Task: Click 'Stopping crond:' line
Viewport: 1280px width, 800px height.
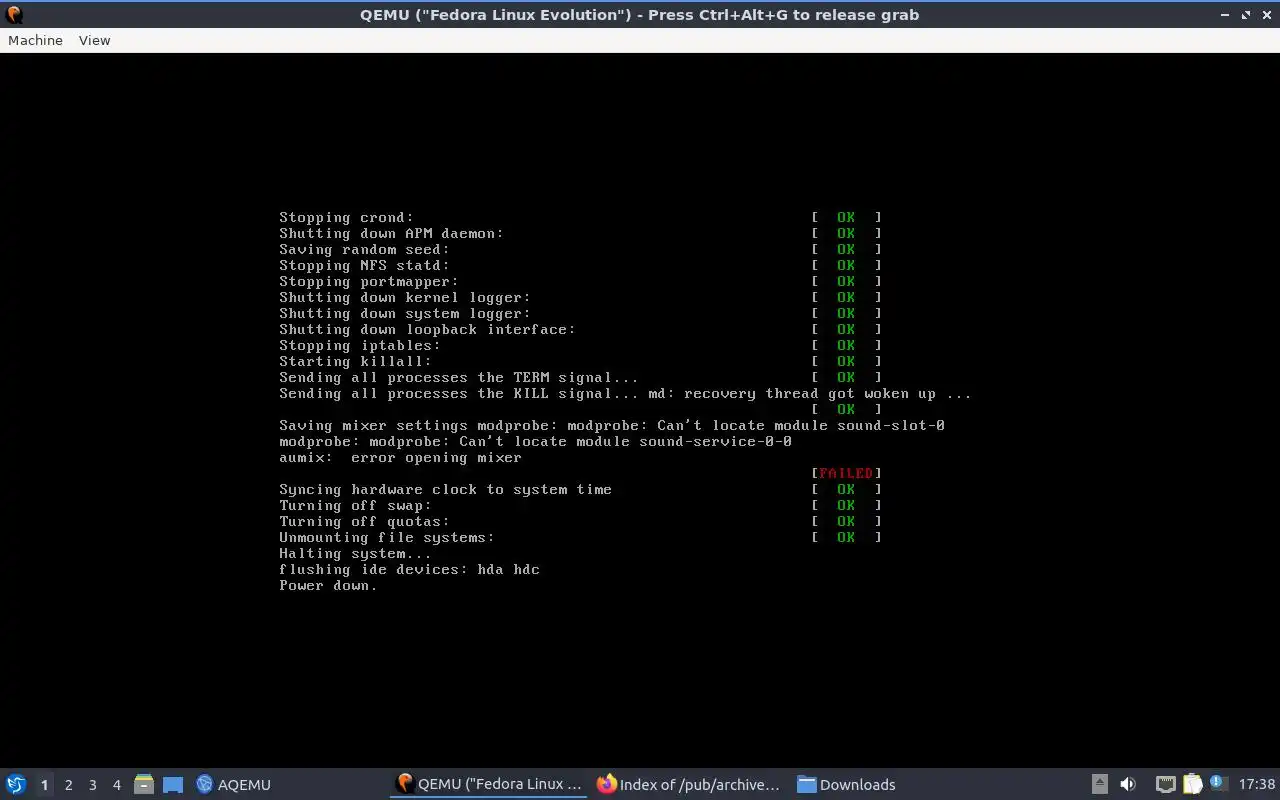Action: 346,217
